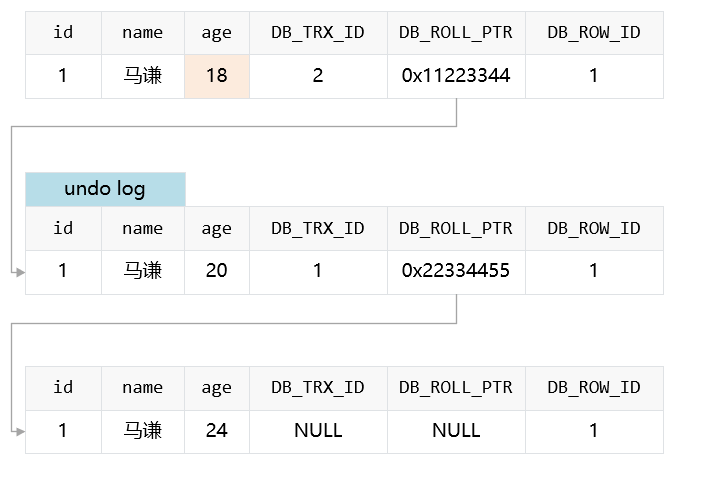Click the 0x22334455 roll pointer cell
Image resolution: width=703 pixels, height=479 pixels.
tap(456, 272)
